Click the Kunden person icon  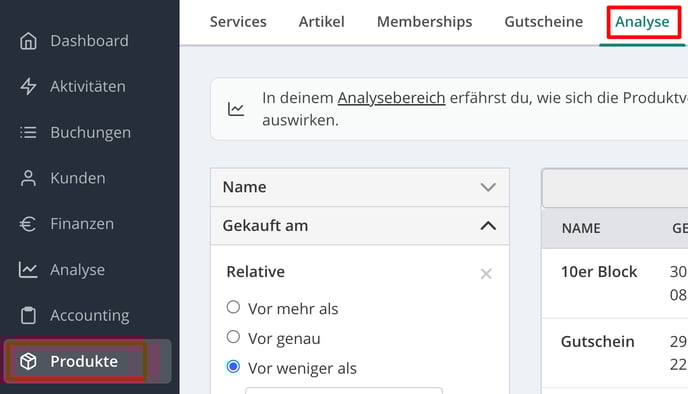(x=29, y=178)
